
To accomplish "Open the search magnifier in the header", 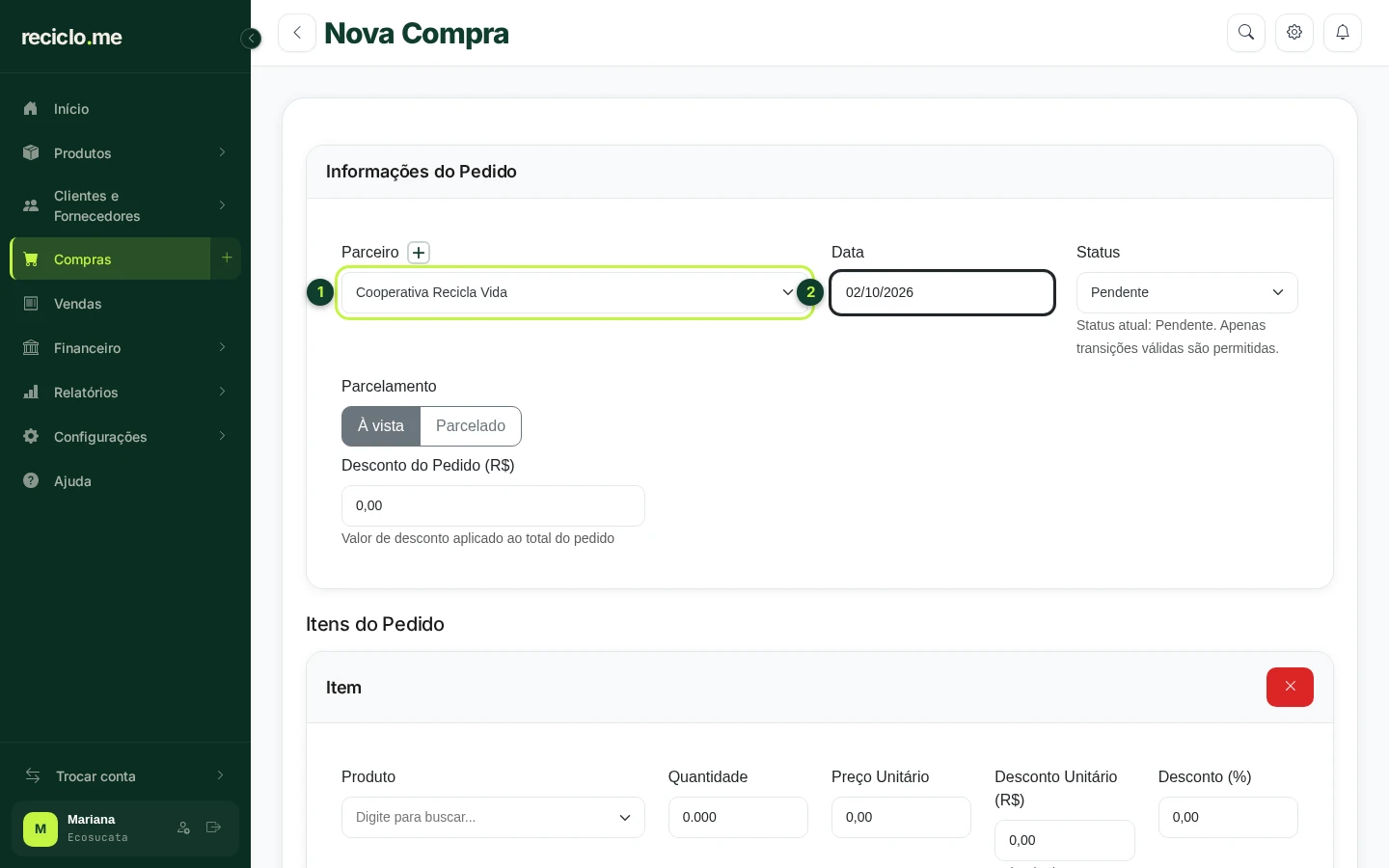I will 1246,33.
